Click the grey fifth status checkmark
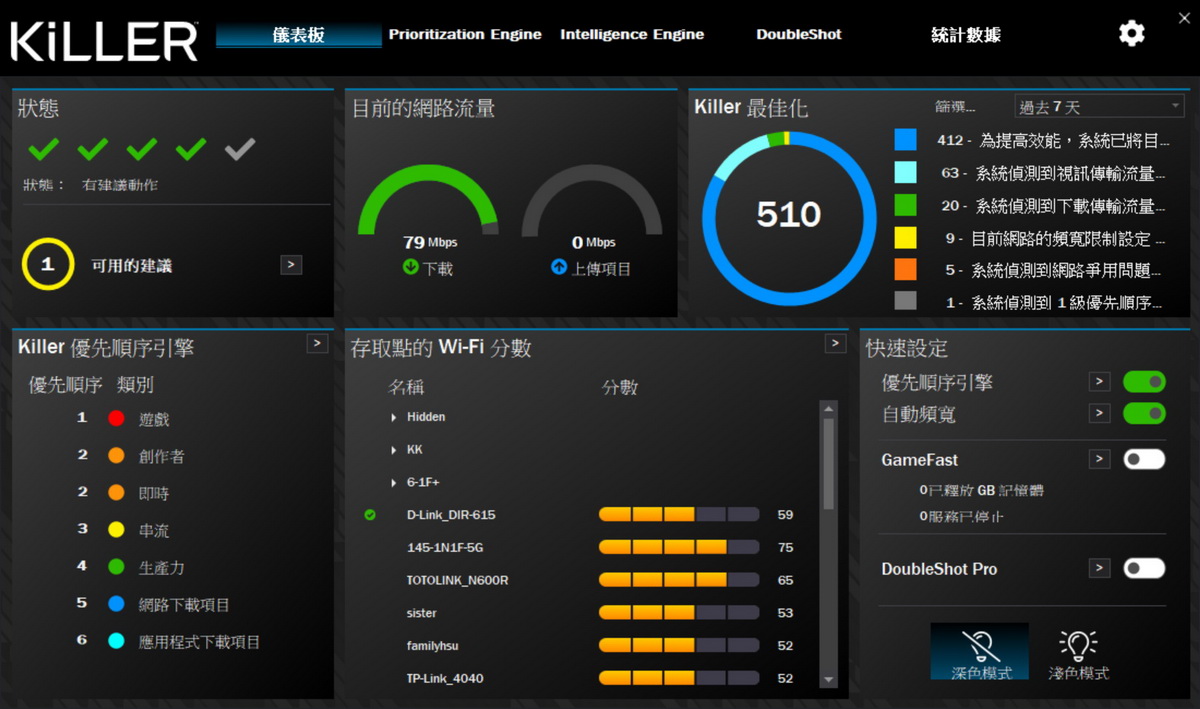The image size is (1200, 709). (x=240, y=150)
